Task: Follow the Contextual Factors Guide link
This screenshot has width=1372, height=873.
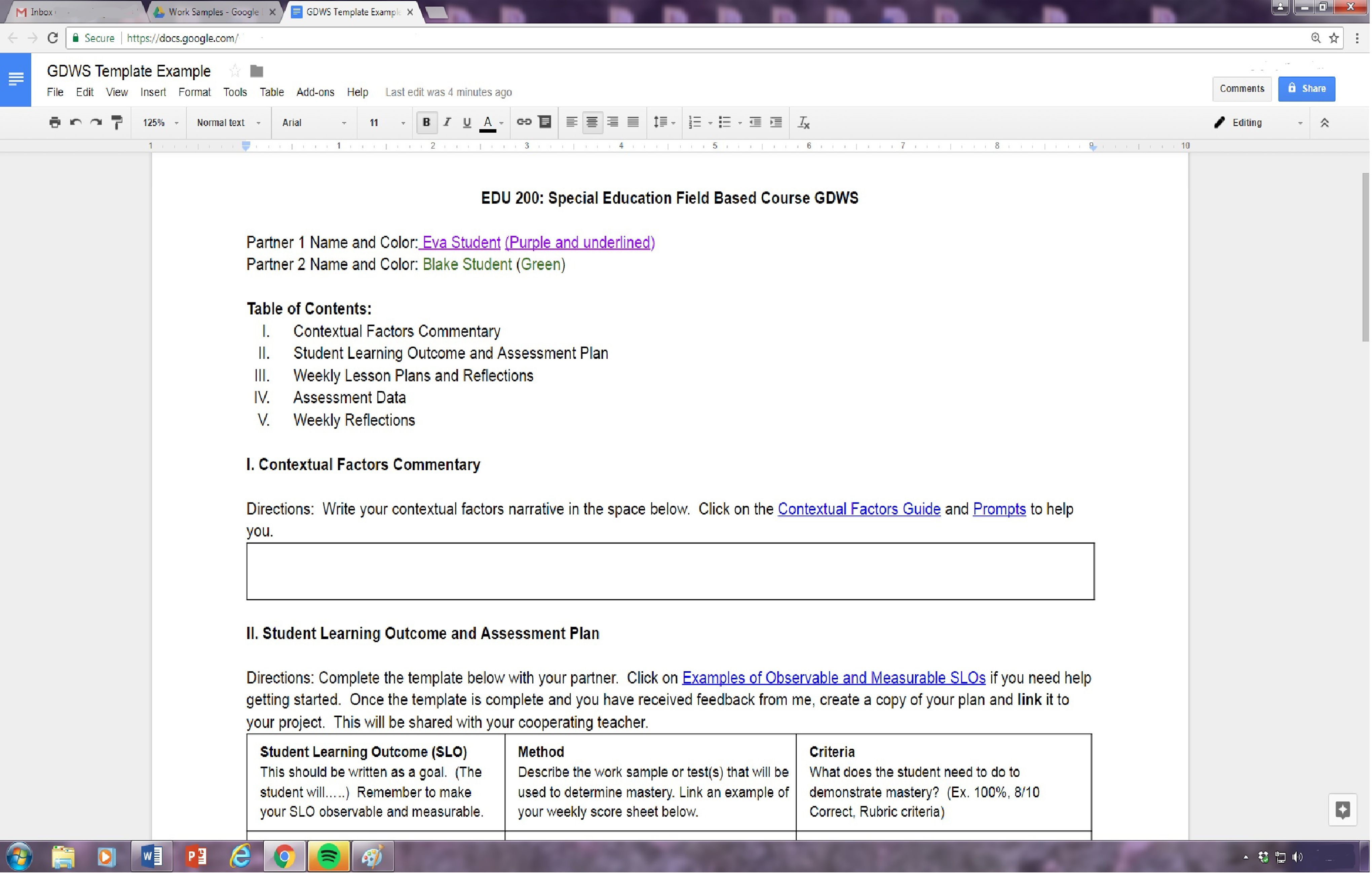Action: tap(859, 509)
